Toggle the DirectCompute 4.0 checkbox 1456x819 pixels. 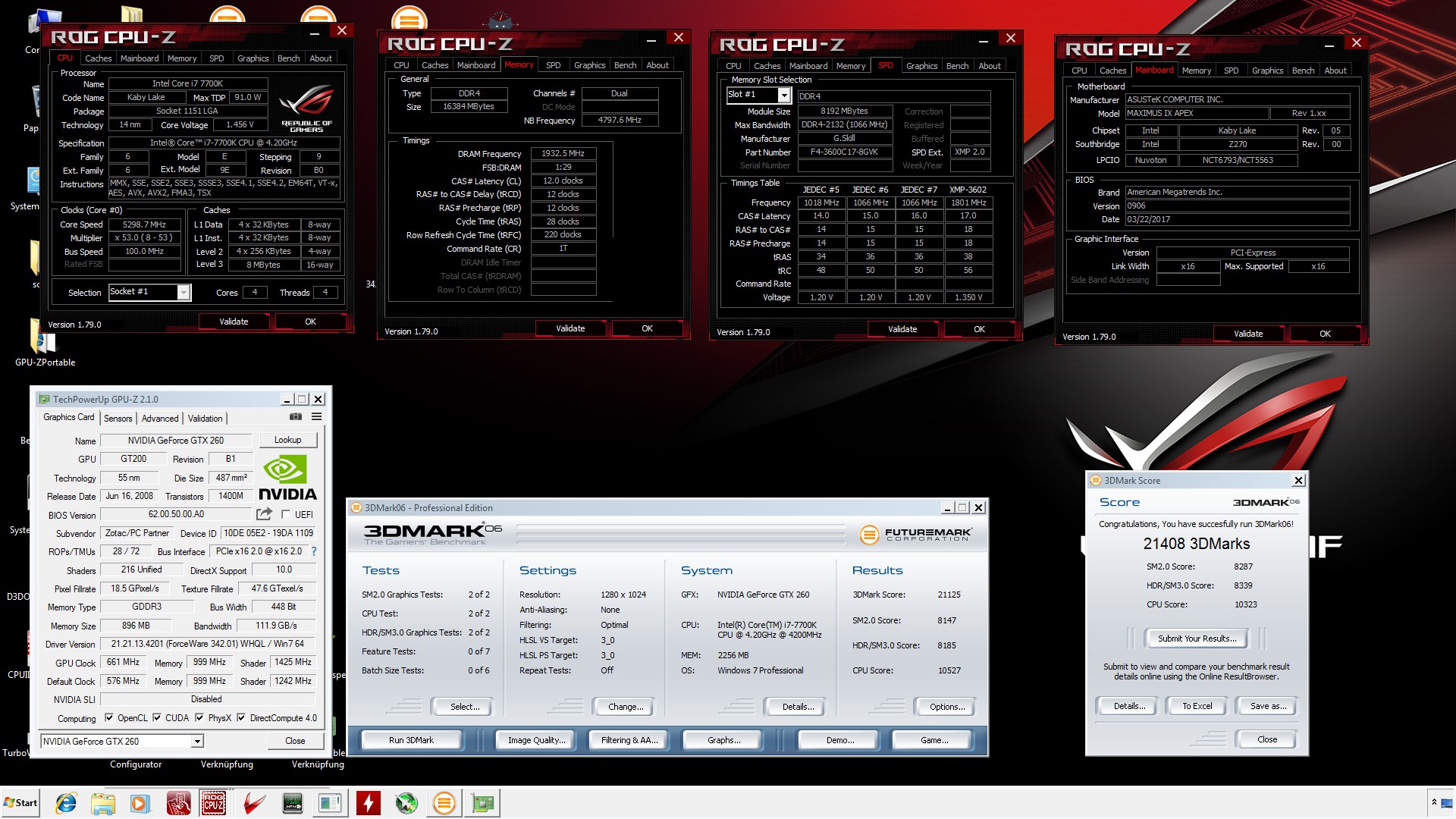point(241,717)
